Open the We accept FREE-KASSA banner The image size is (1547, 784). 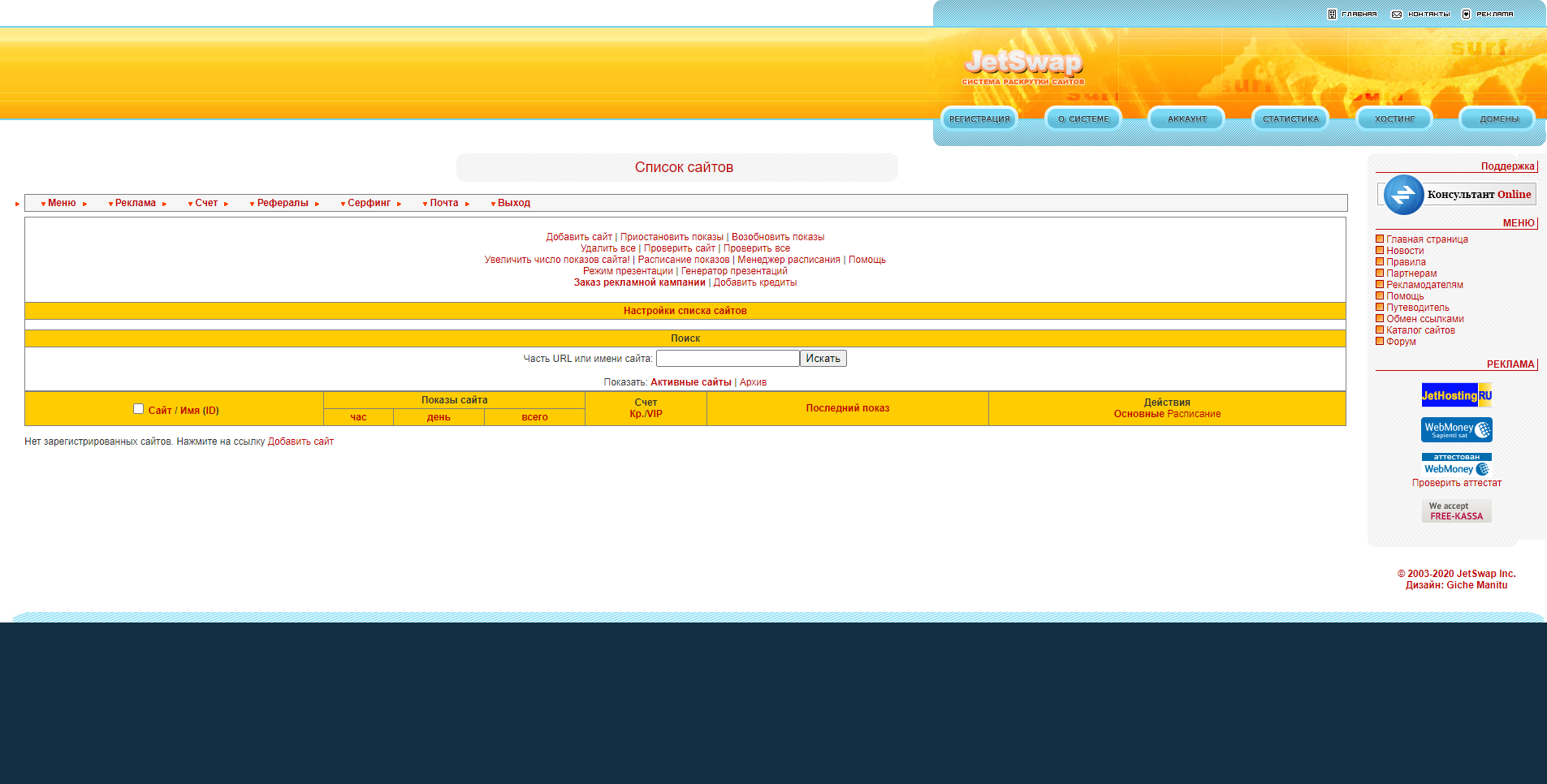(x=1457, y=511)
